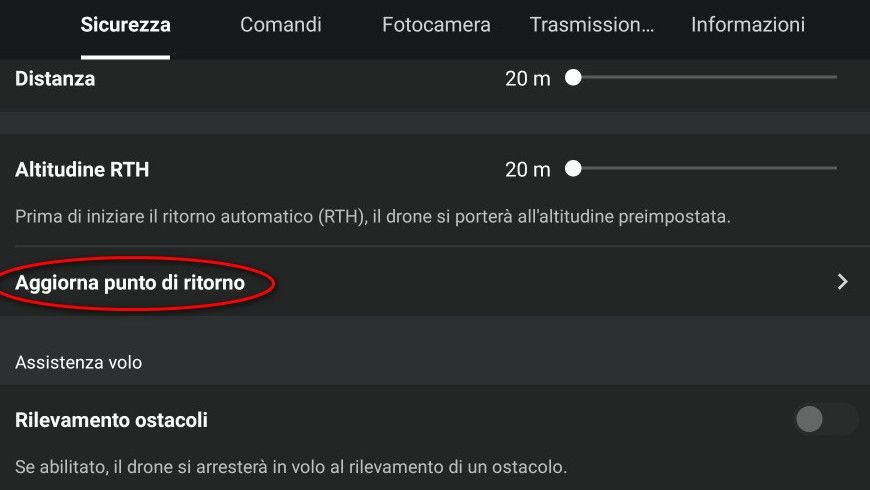
Task: Go to the Fotocamera tab
Action: (x=436, y=25)
